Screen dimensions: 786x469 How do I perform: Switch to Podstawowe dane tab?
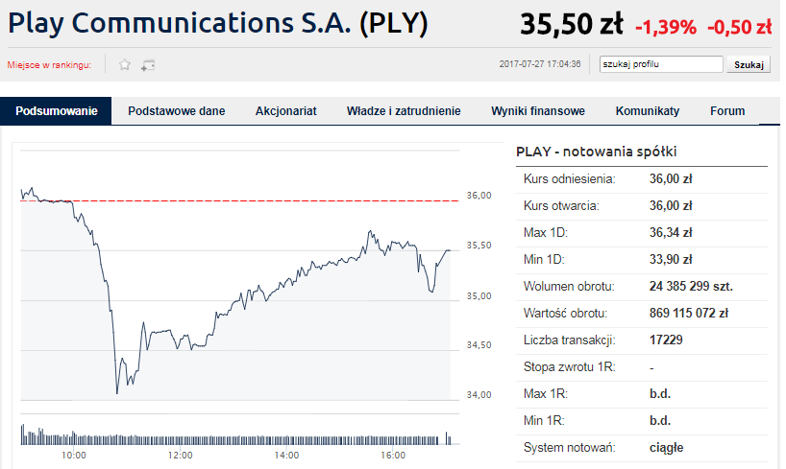point(176,111)
